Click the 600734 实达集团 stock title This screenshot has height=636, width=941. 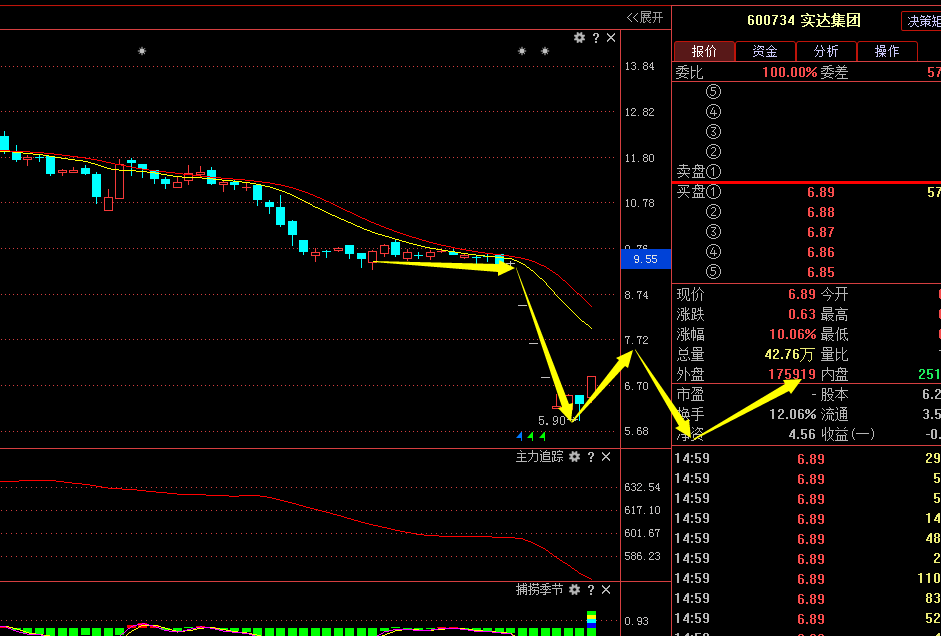point(803,20)
